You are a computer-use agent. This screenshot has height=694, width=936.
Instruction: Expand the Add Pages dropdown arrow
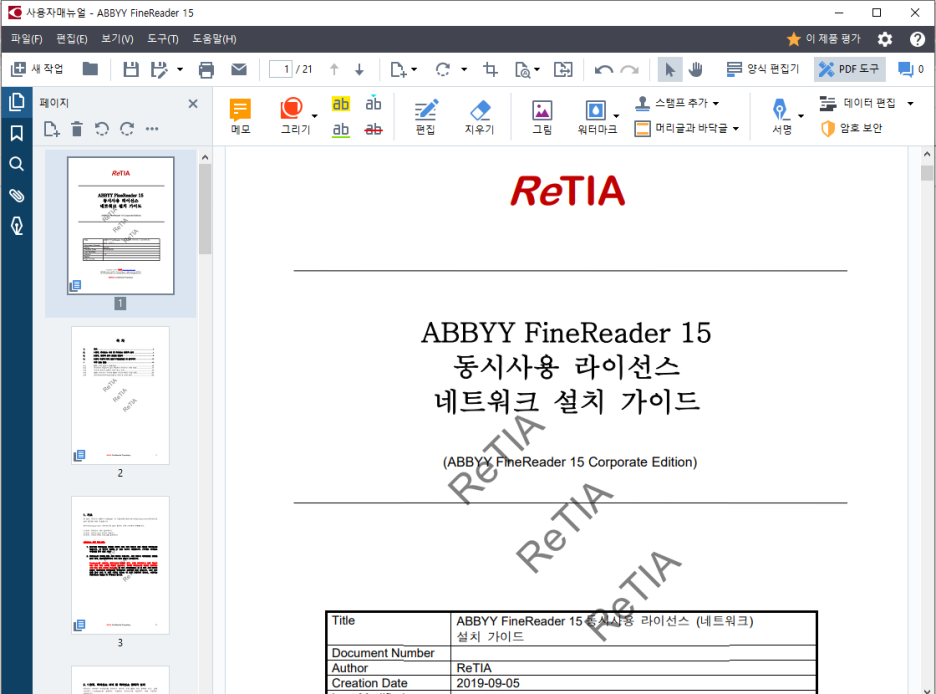(414, 70)
